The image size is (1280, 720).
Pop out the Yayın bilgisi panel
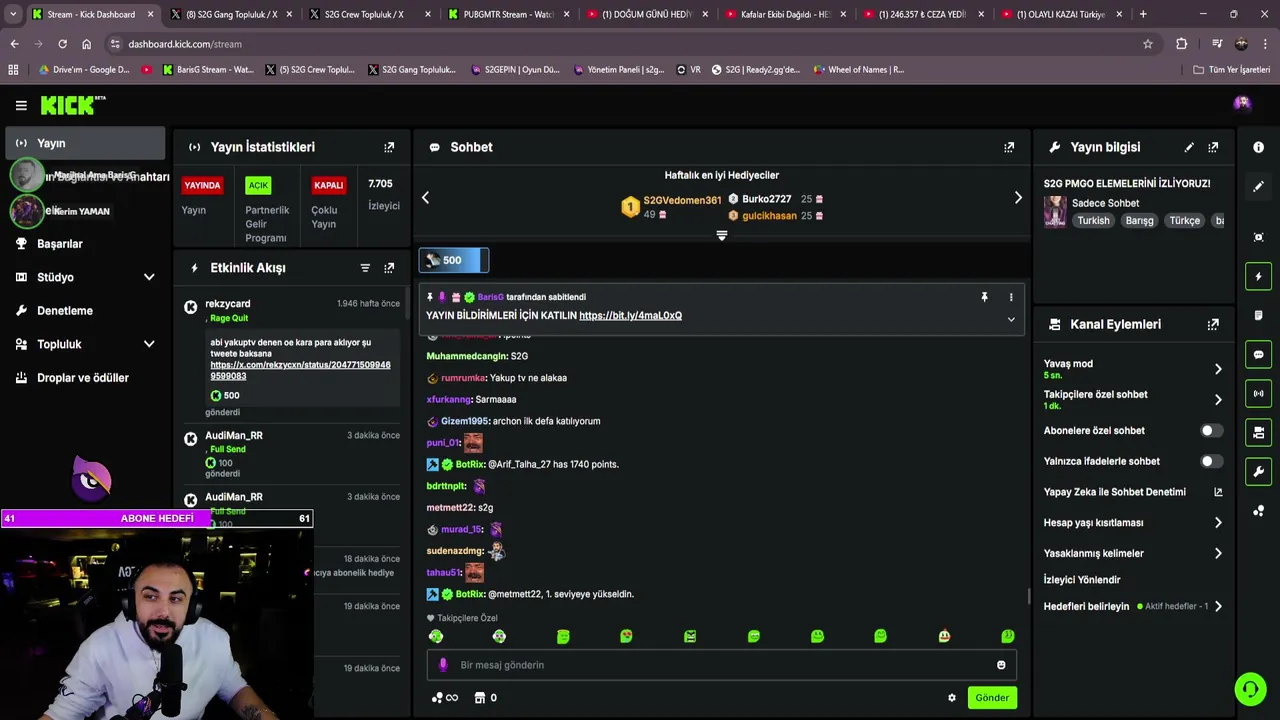pos(1213,147)
